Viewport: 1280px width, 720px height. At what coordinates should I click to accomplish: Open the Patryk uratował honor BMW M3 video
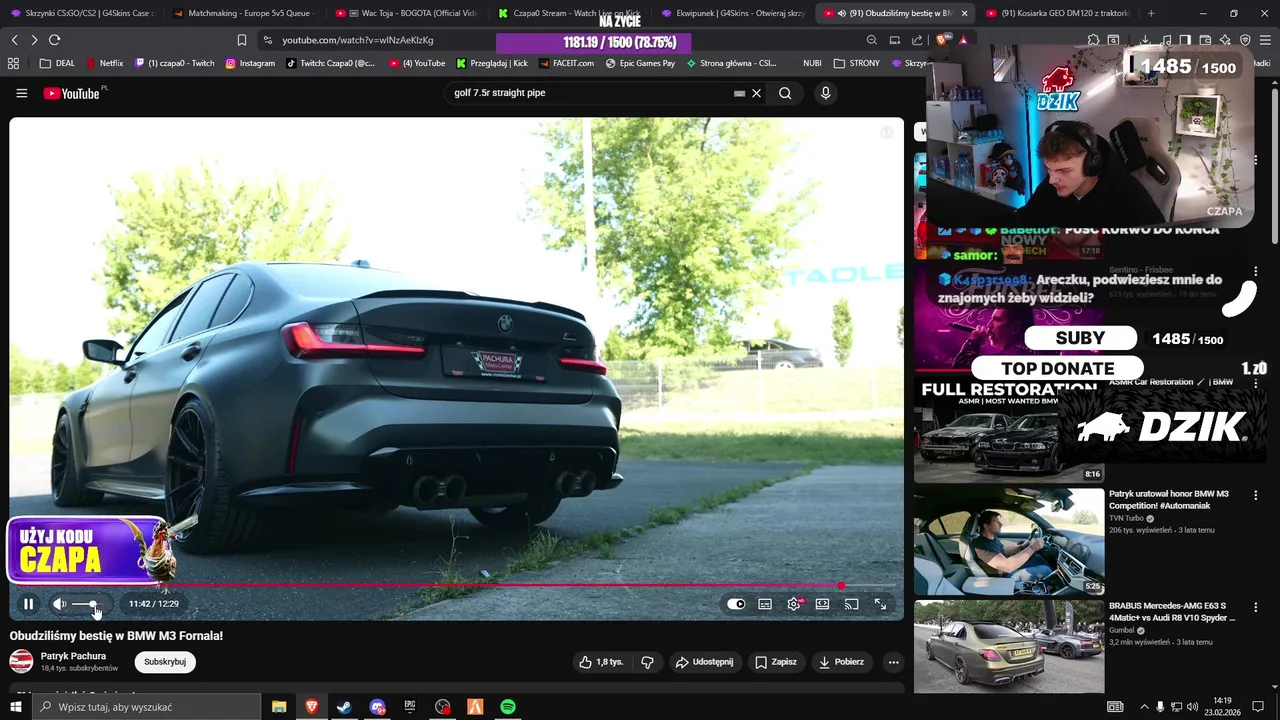pos(1009,541)
